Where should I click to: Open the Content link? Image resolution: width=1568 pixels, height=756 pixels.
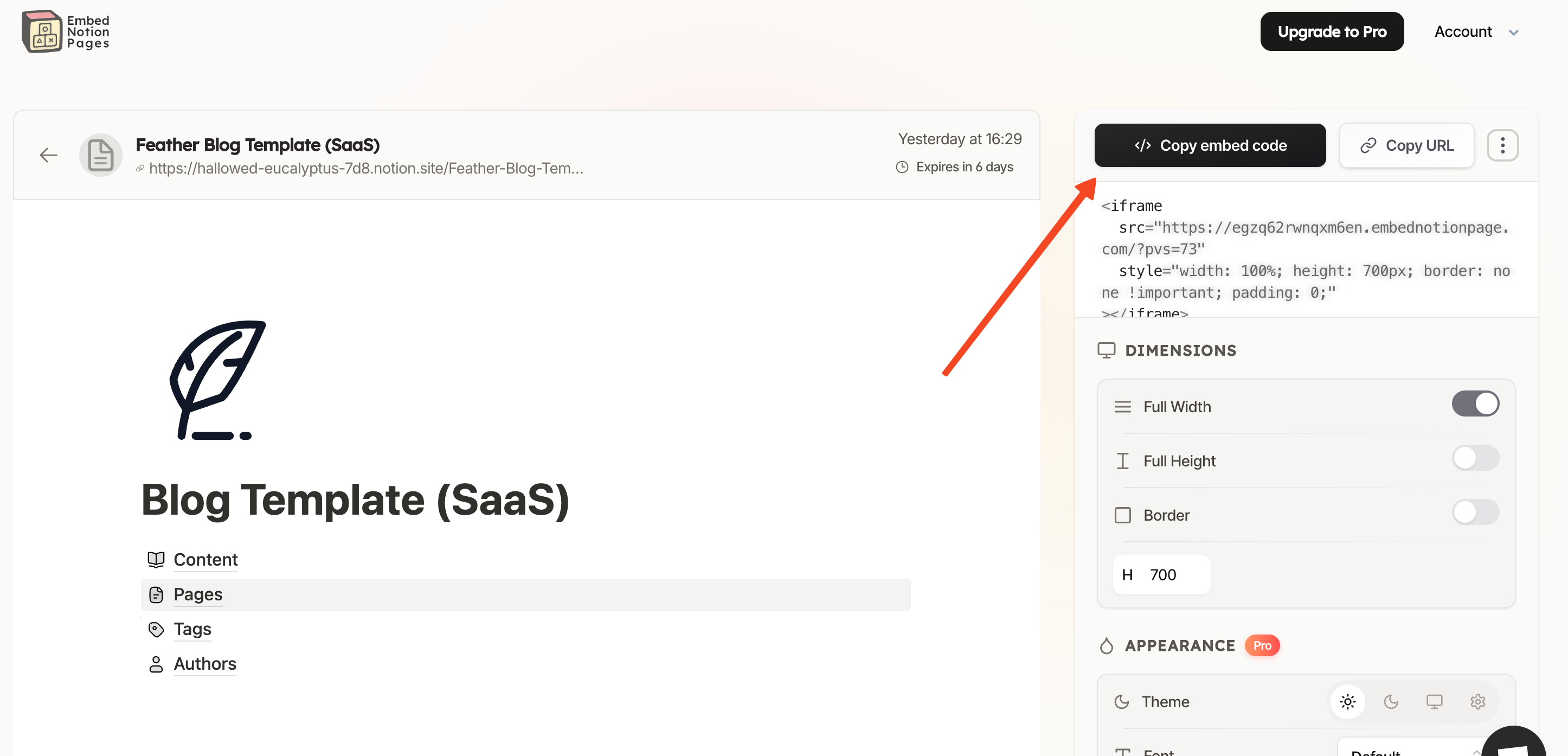[x=205, y=559]
